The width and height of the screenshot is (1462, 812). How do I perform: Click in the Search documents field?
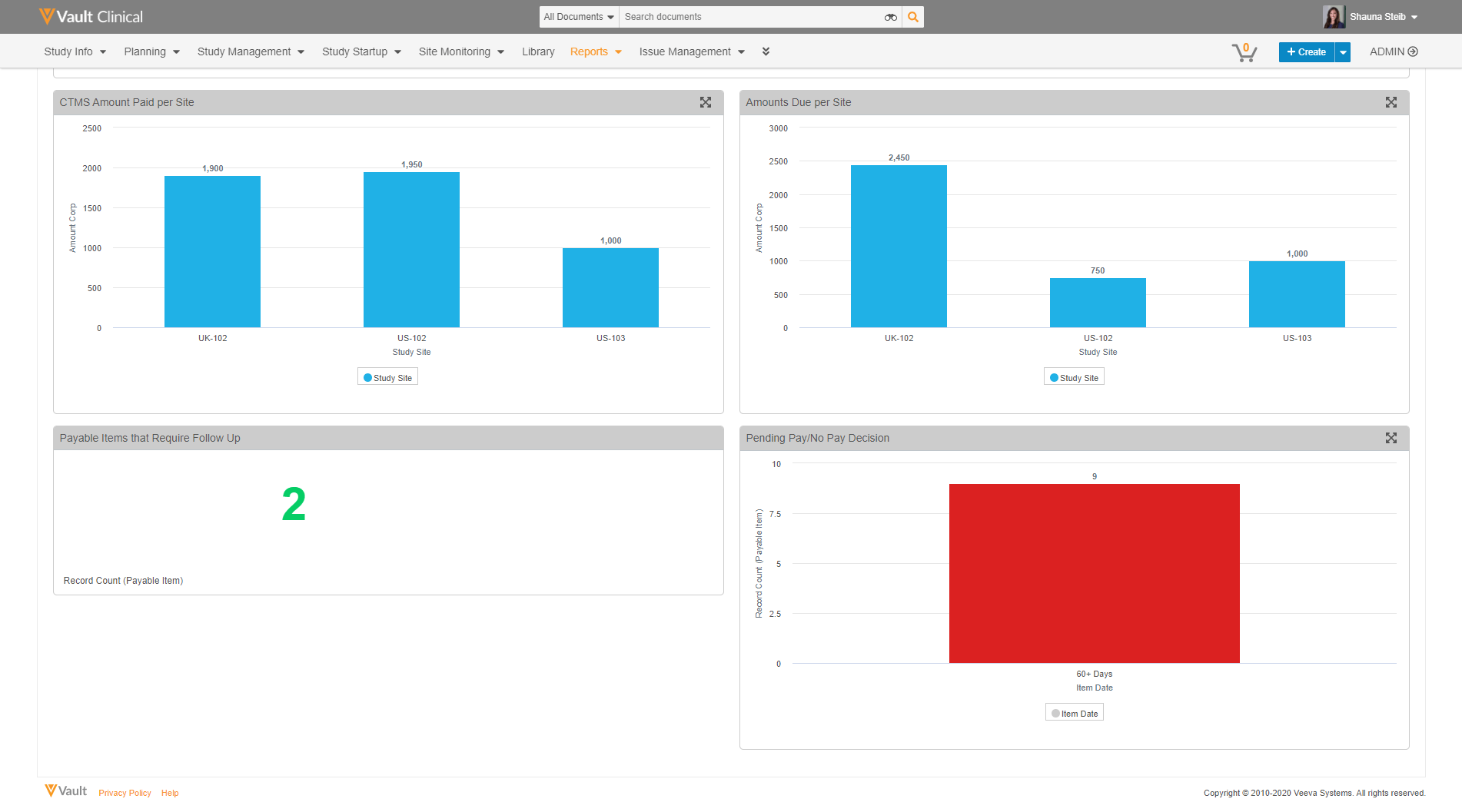click(749, 17)
